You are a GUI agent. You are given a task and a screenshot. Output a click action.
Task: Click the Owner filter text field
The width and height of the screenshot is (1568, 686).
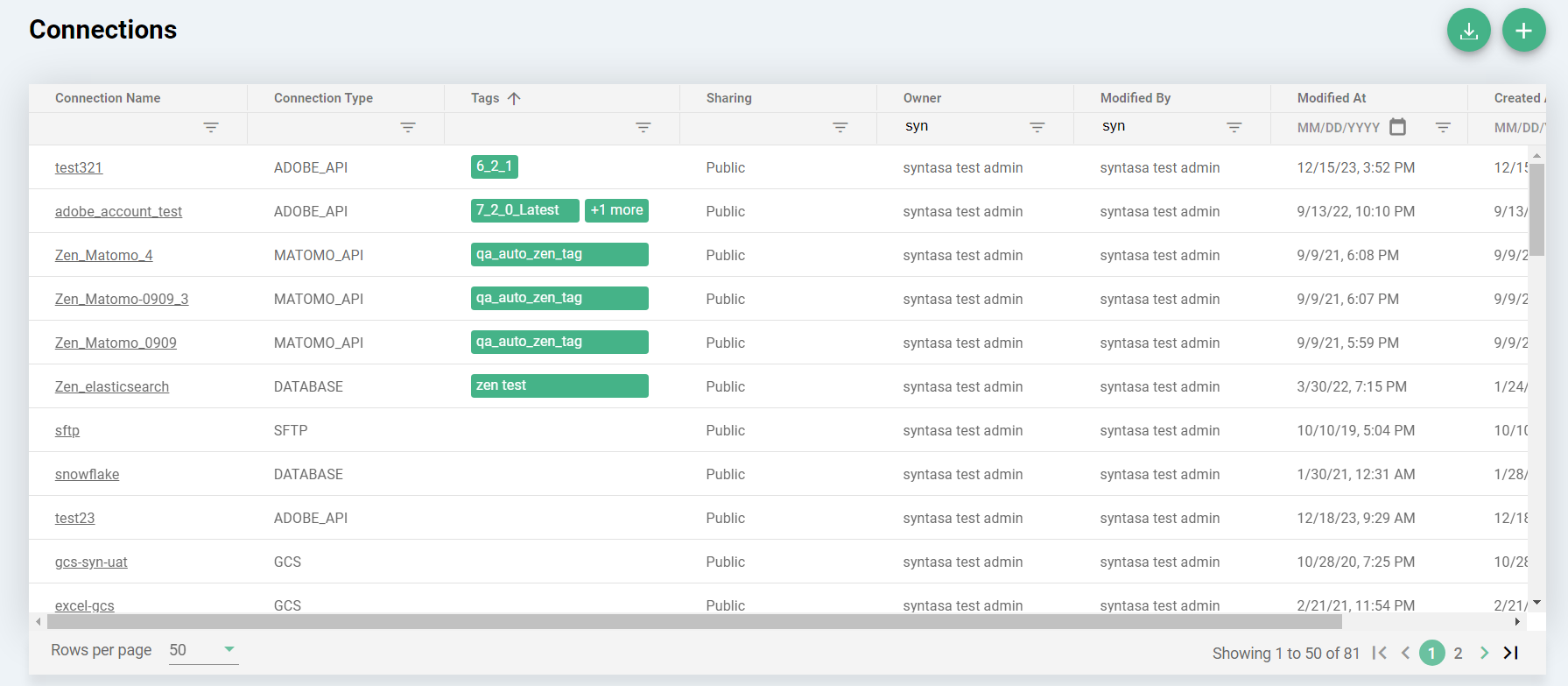pyautogui.click(x=959, y=126)
